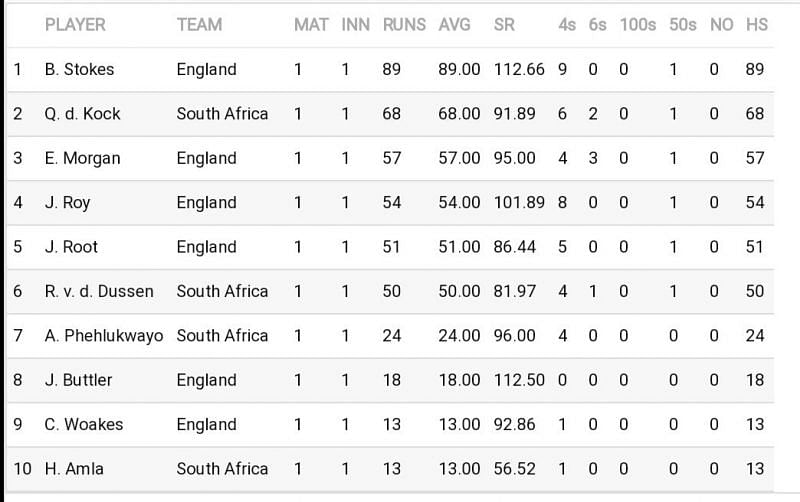
Task: Sort by the AVG column header
Action: [454, 24]
